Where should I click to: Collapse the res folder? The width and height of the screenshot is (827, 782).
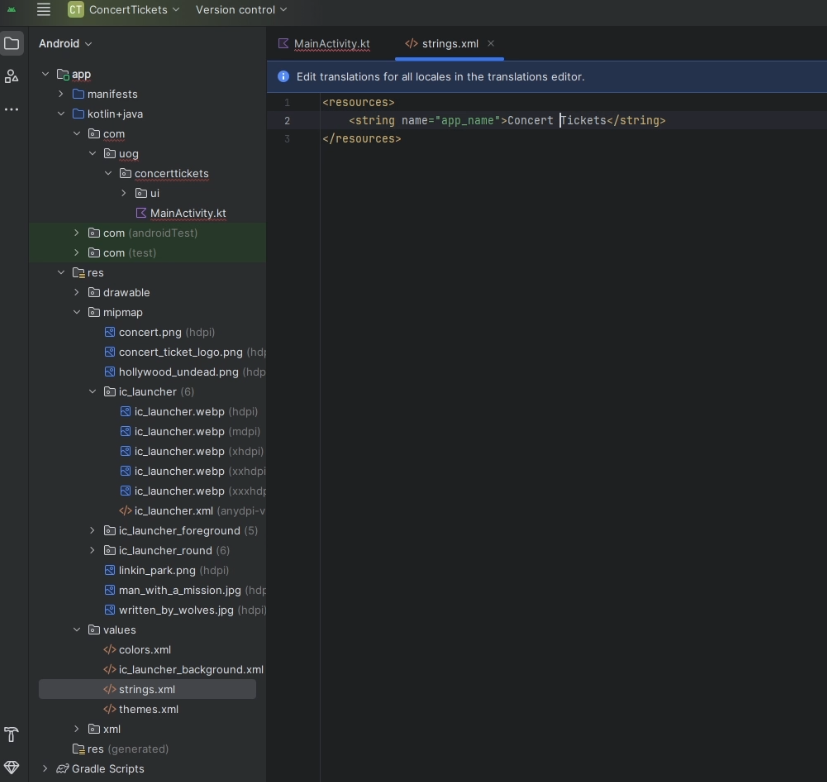(61, 273)
